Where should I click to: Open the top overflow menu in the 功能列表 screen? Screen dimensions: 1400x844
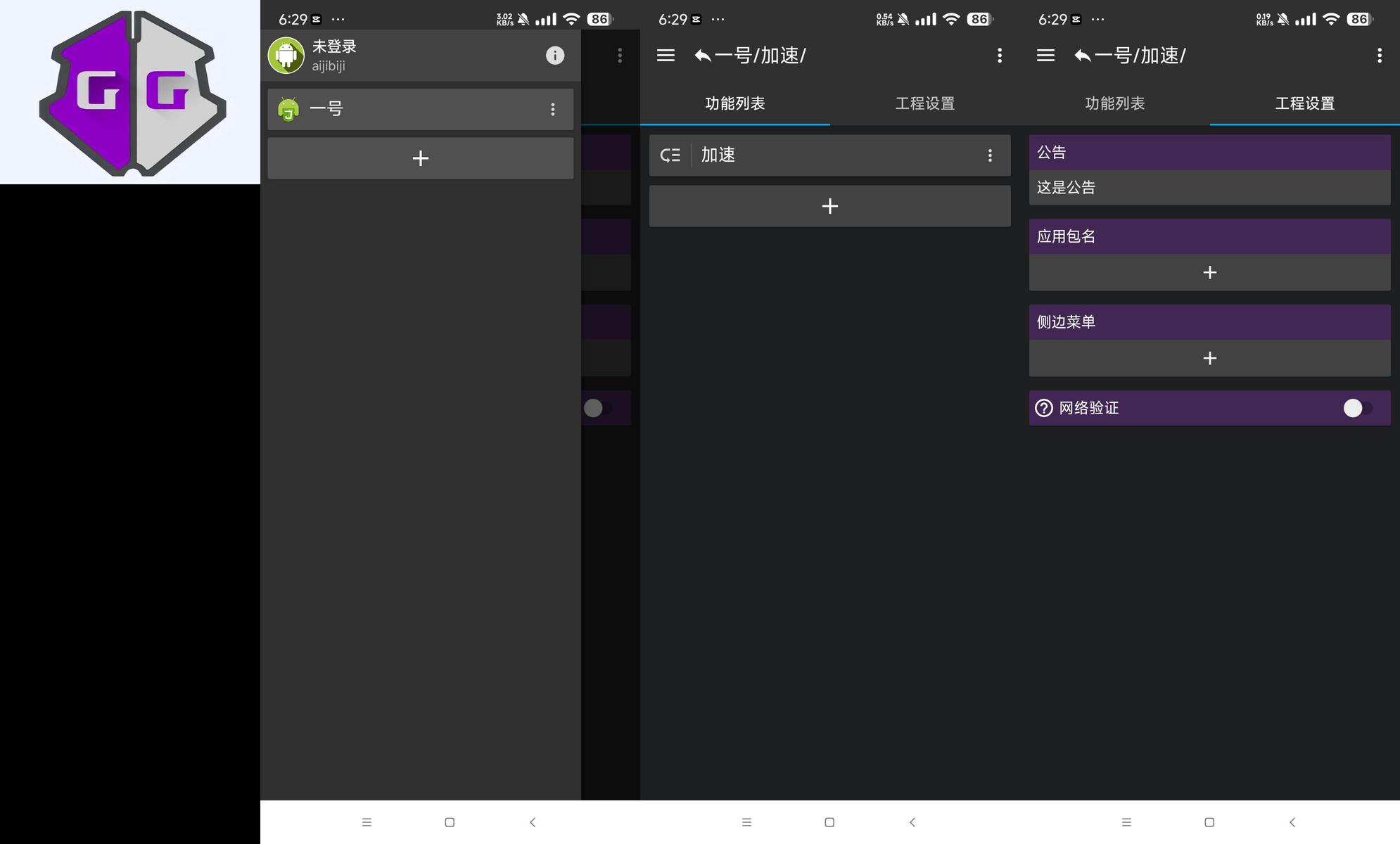[1000, 56]
